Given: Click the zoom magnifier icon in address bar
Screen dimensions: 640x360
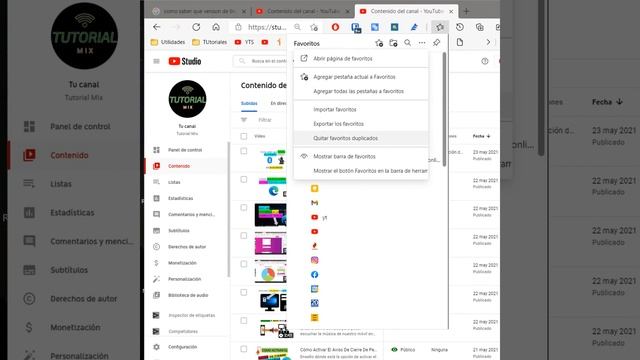Looking at the screenshot, I should (297, 27).
